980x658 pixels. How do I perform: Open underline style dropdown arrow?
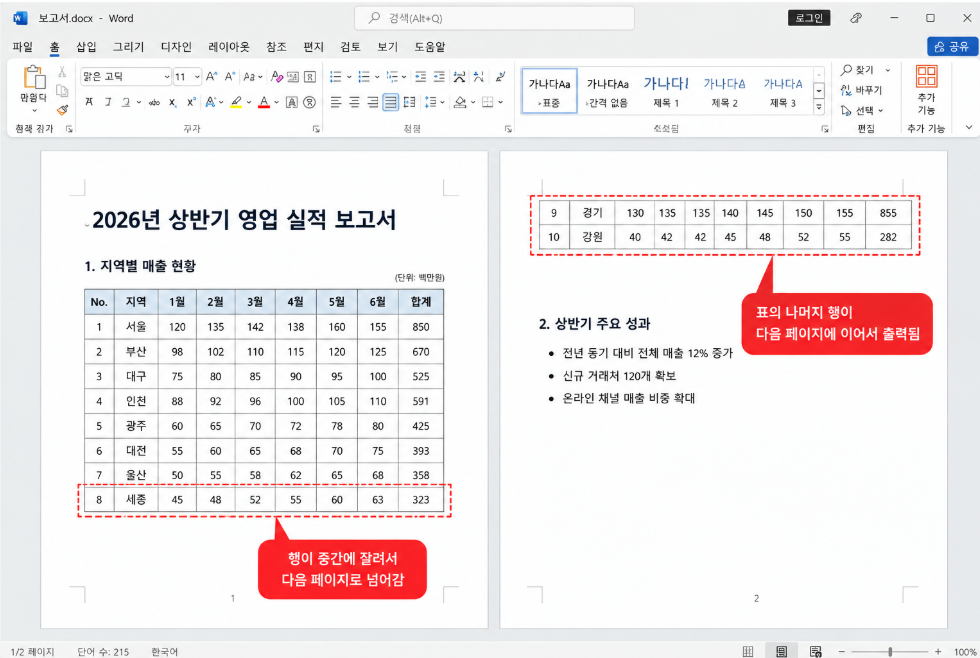pos(139,102)
